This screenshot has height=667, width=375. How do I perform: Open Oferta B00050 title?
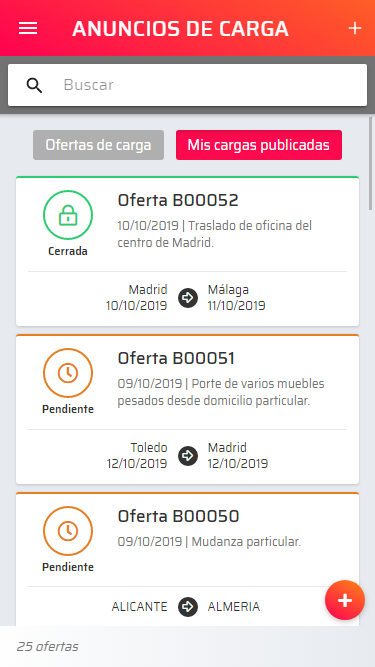click(x=179, y=516)
